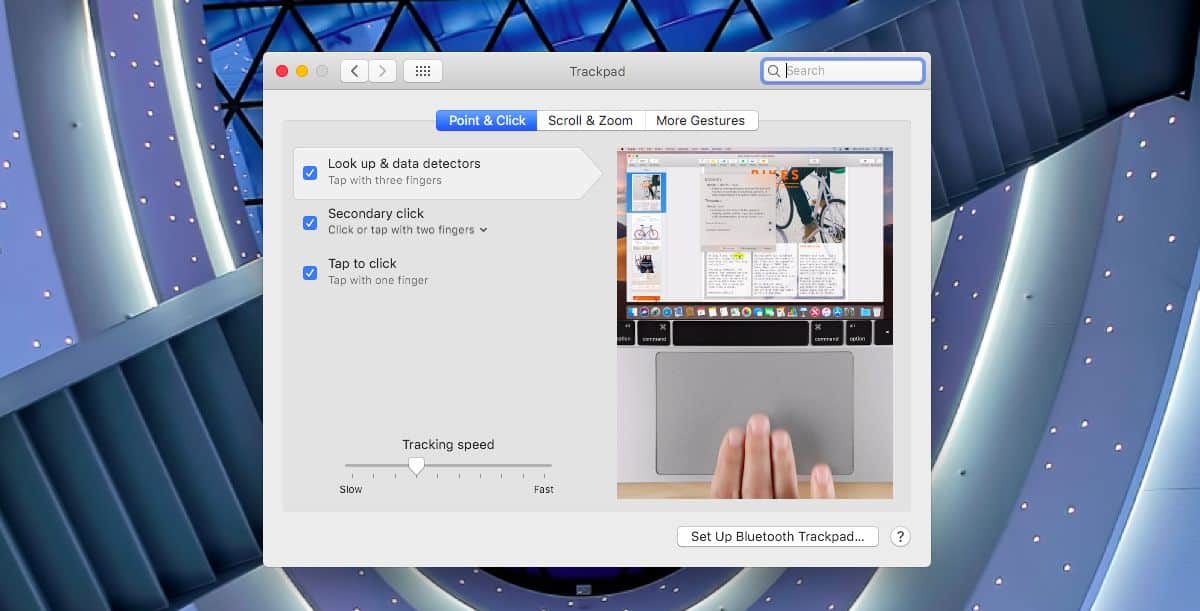Click Set Up Bluetooth Trackpad button
1200x611 pixels.
tap(777, 536)
